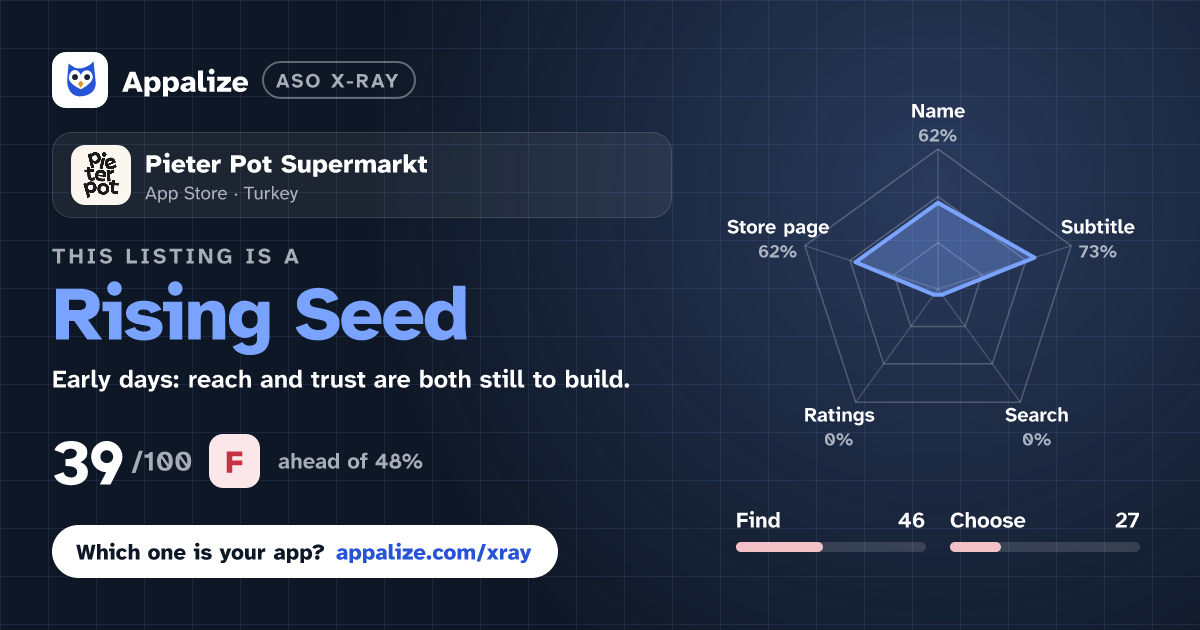Screen dimensions: 1200x630
Task: Click the Rising Seed headline
Action: (x=260, y=315)
